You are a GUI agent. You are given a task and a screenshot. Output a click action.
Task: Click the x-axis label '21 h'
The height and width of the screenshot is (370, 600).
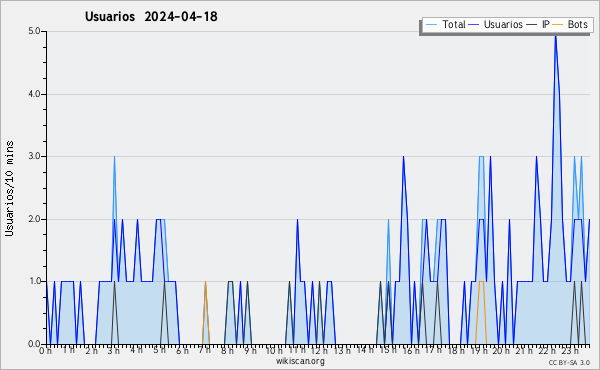tap(524, 351)
